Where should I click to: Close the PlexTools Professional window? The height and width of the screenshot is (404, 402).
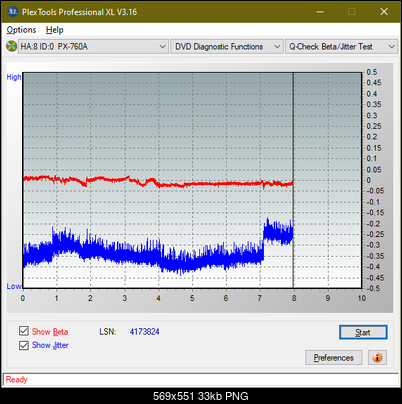point(384,12)
